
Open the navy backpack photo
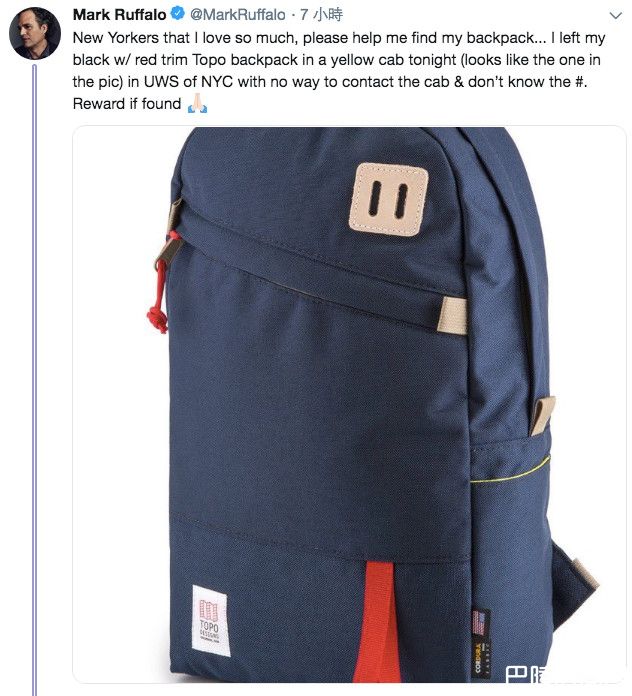[349, 404]
